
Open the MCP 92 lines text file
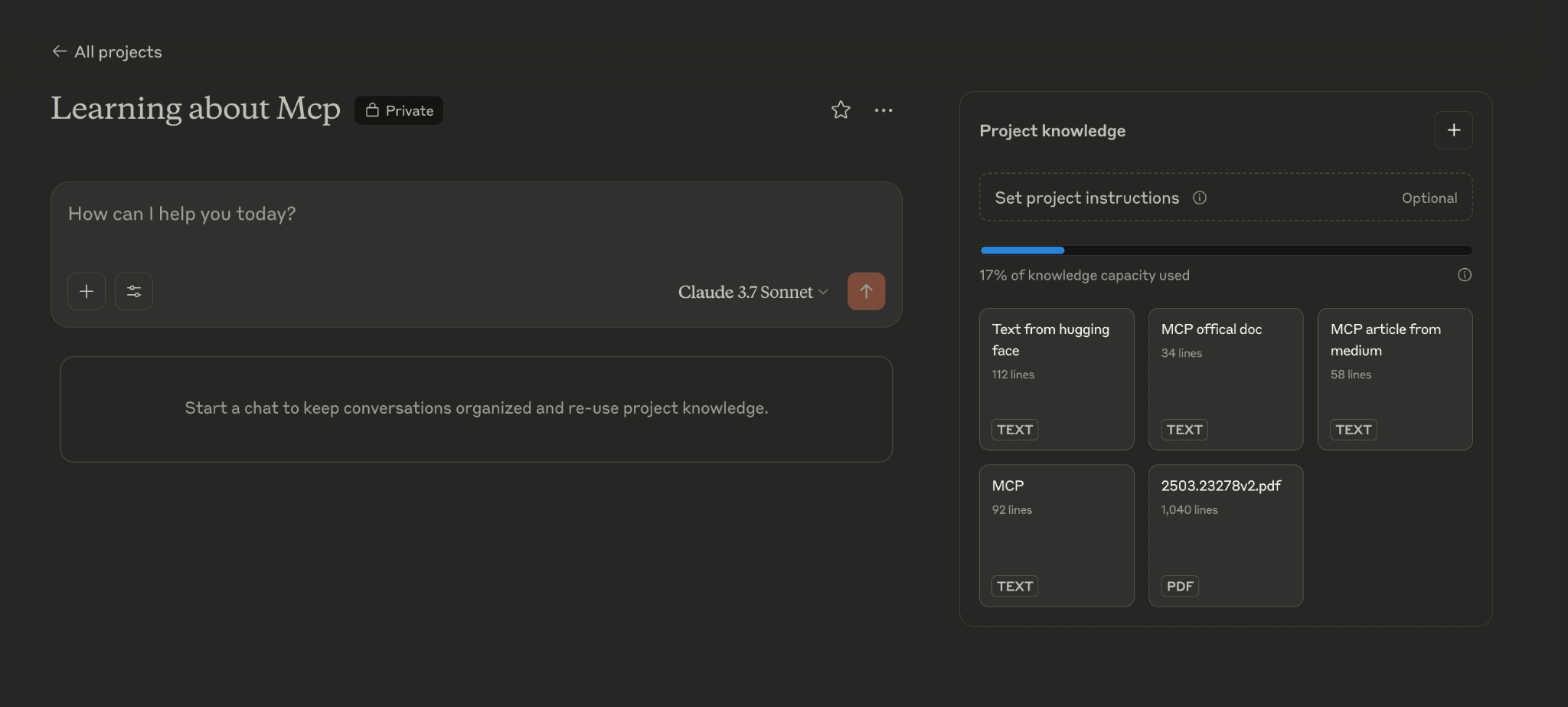coord(1056,535)
